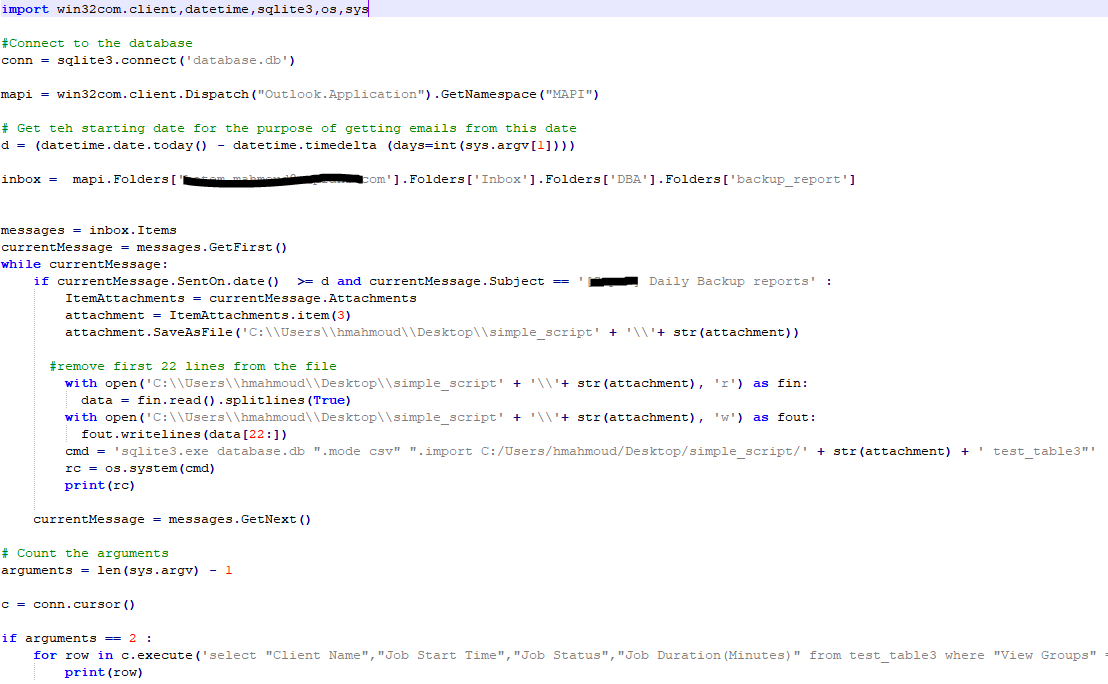Click the mapi Dispatch Outlook.Application line
The width and height of the screenshot is (1108, 684).
point(300,94)
